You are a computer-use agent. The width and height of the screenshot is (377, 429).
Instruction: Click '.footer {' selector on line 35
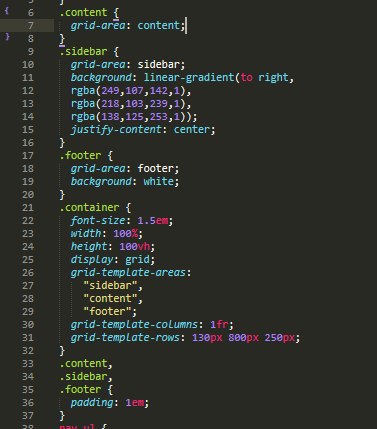[86, 390]
